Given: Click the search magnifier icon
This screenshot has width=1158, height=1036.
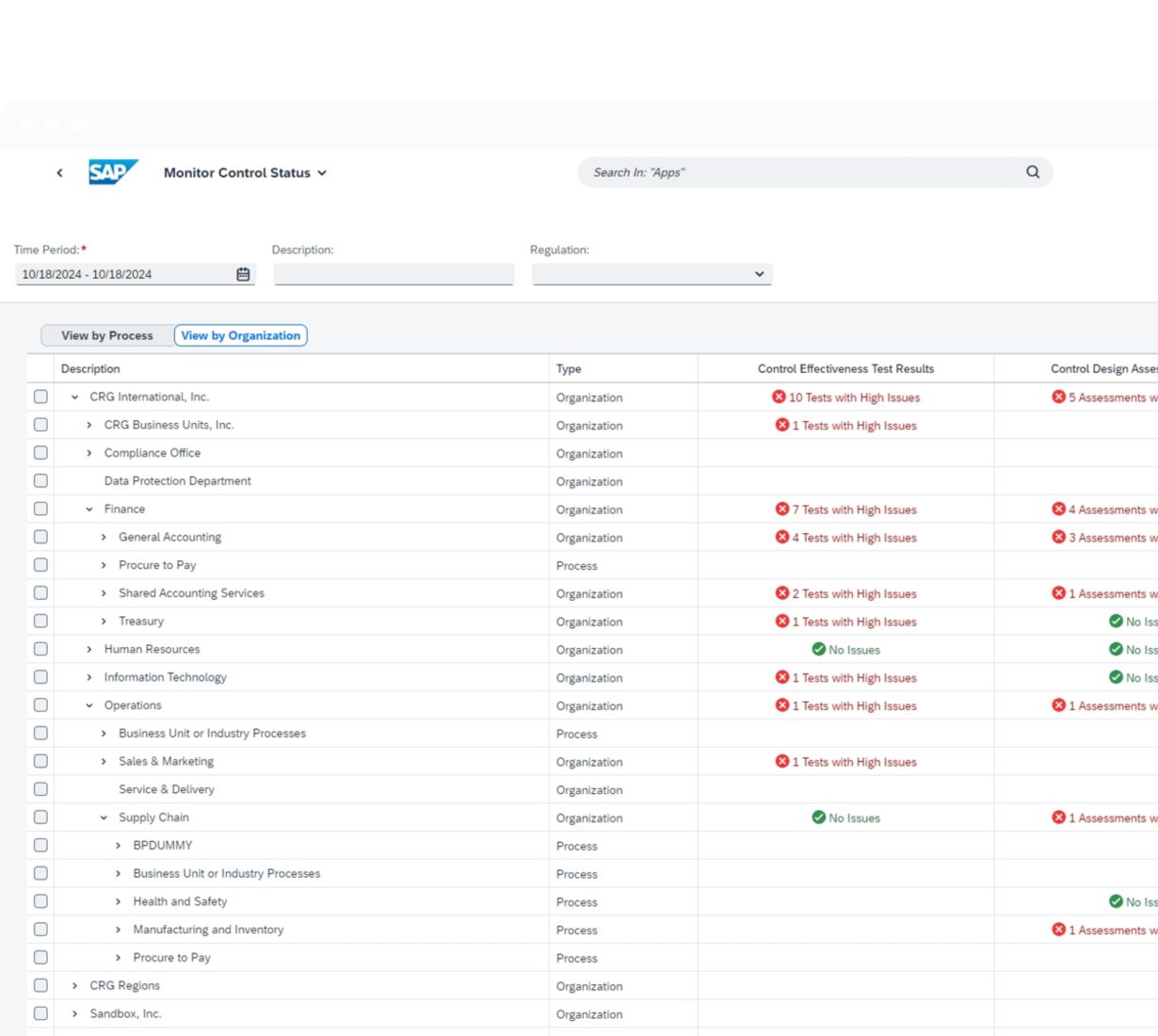Looking at the screenshot, I should (x=1033, y=172).
